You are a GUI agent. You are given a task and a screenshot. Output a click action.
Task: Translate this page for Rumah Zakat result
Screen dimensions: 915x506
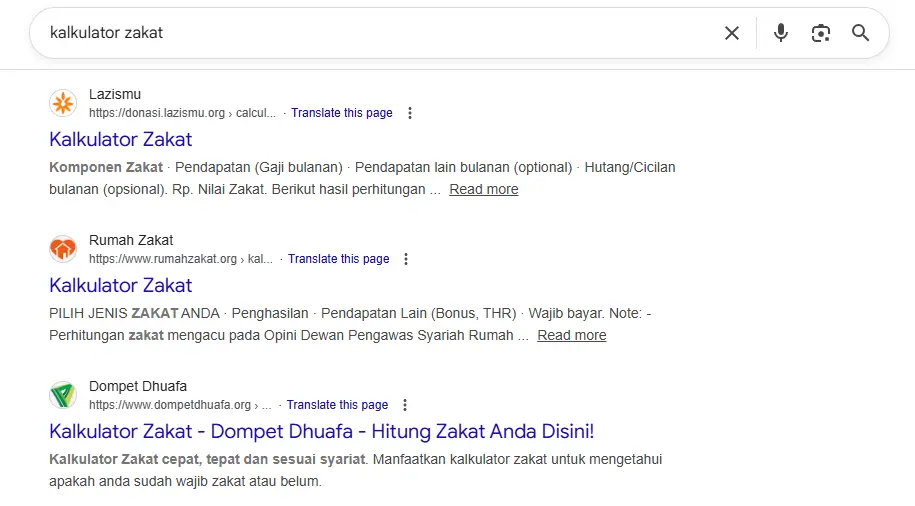pyautogui.click(x=338, y=259)
